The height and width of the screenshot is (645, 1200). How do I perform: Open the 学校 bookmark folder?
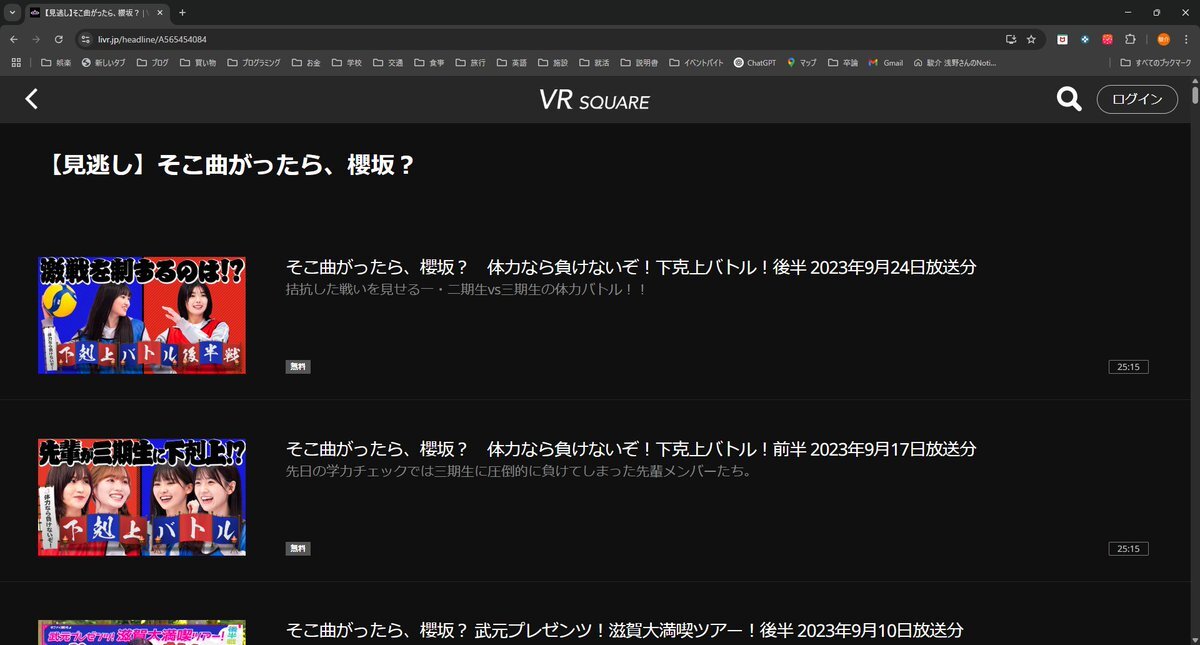[347, 62]
